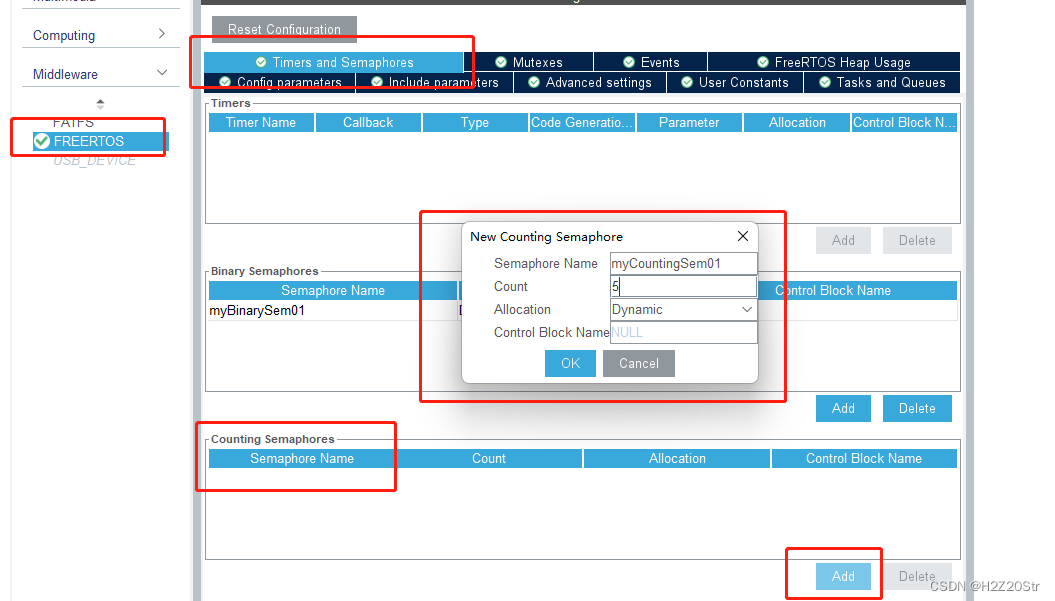1055x601 pixels.
Task: Click the Control Block Name field
Action: (x=684, y=332)
